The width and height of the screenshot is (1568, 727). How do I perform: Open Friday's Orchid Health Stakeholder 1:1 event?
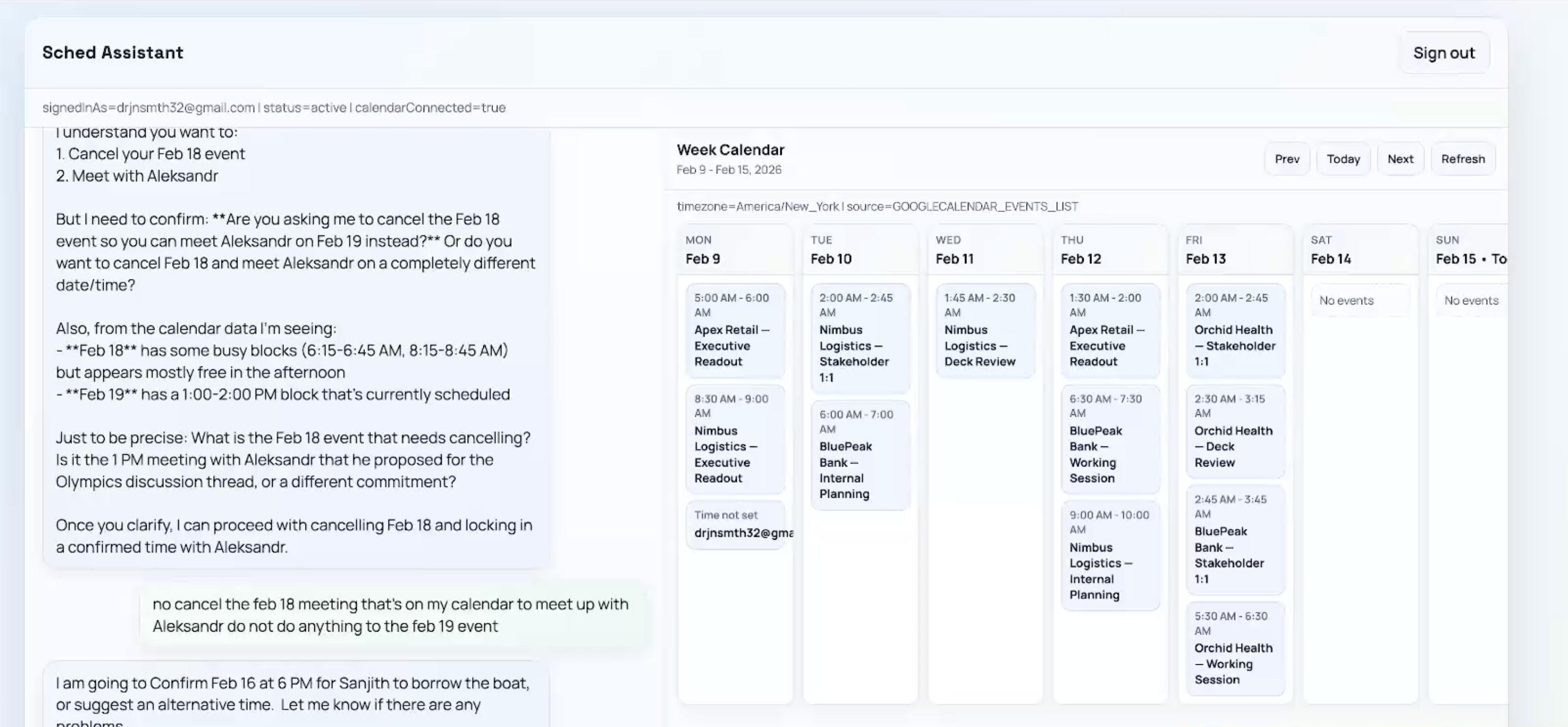click(x=1235, y=330)
